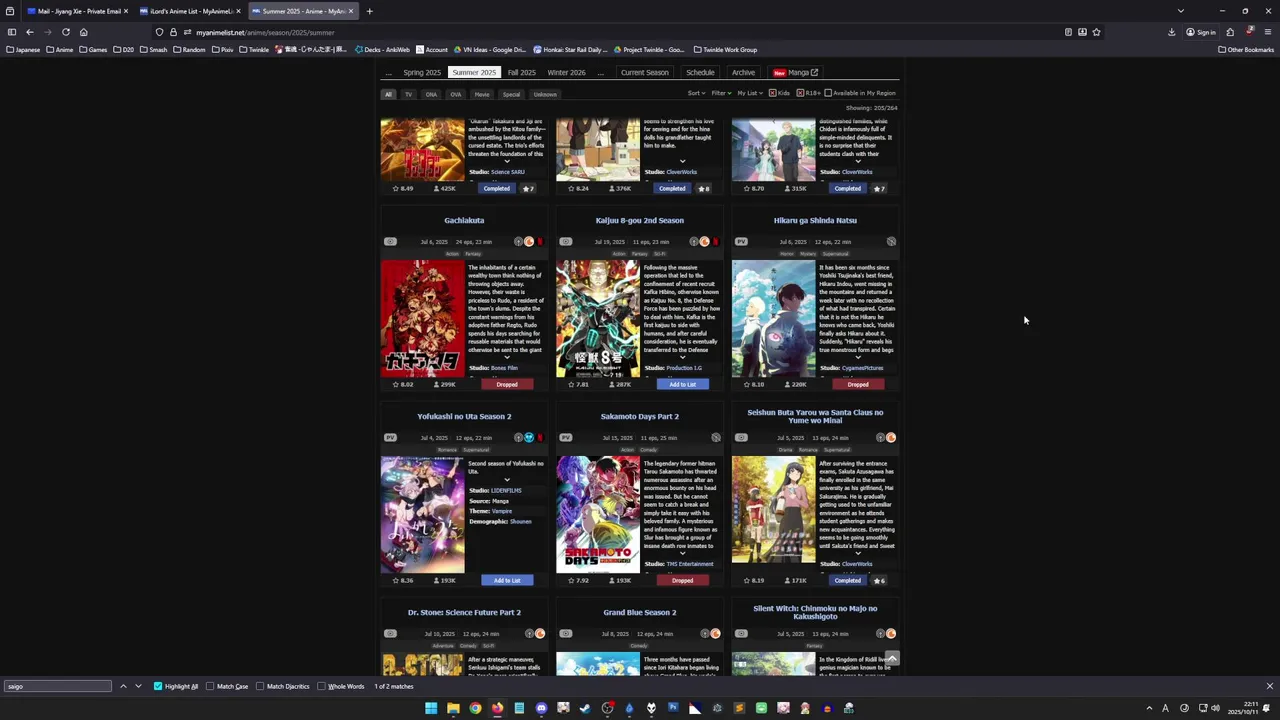Click the Crunchyroll icon on Seishun Buta Yarou card

tap(891, 437)
